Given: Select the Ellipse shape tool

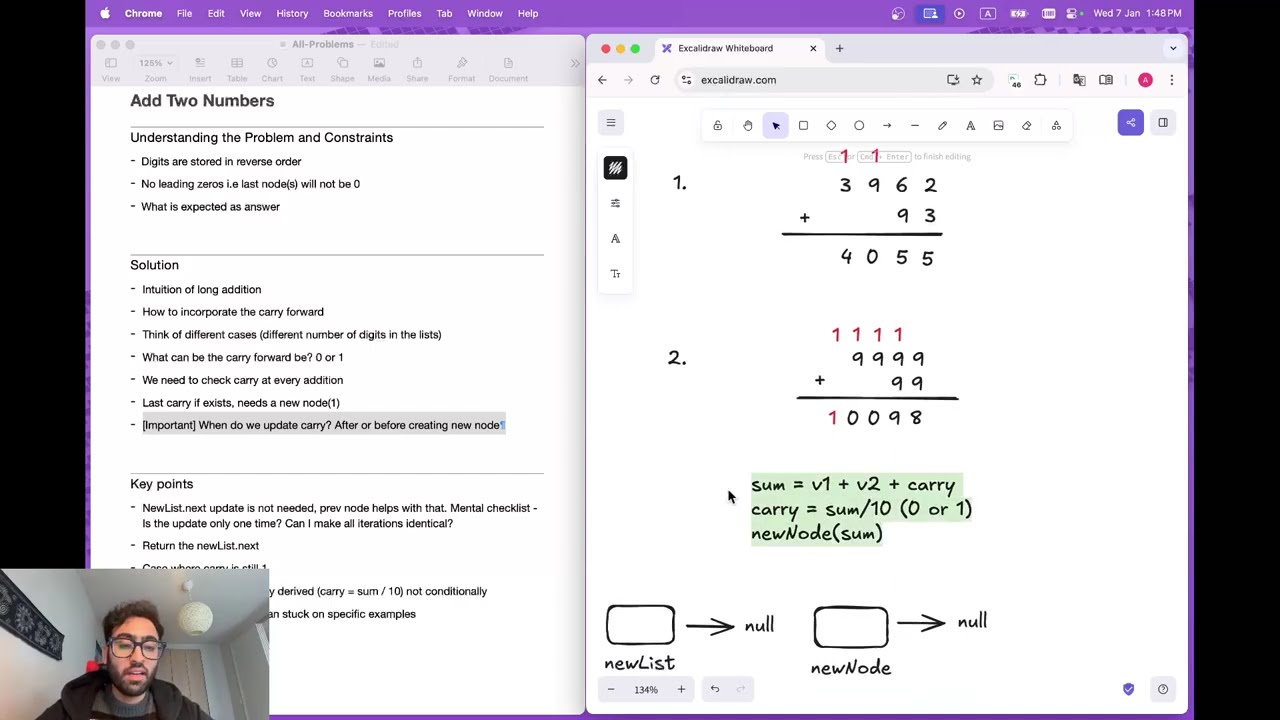Looking at the screenshot, I should pyautogui.click(x=859, y=126).
